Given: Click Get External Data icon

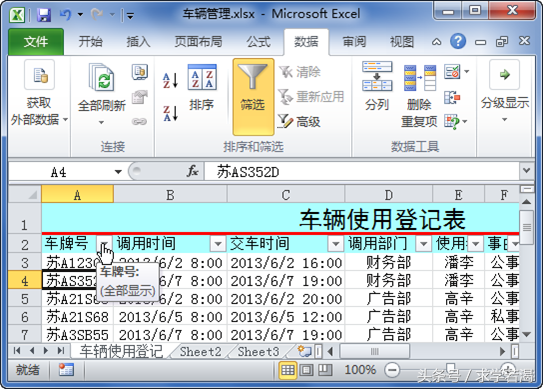Looking at the screenshot, I should coord(39,75).
